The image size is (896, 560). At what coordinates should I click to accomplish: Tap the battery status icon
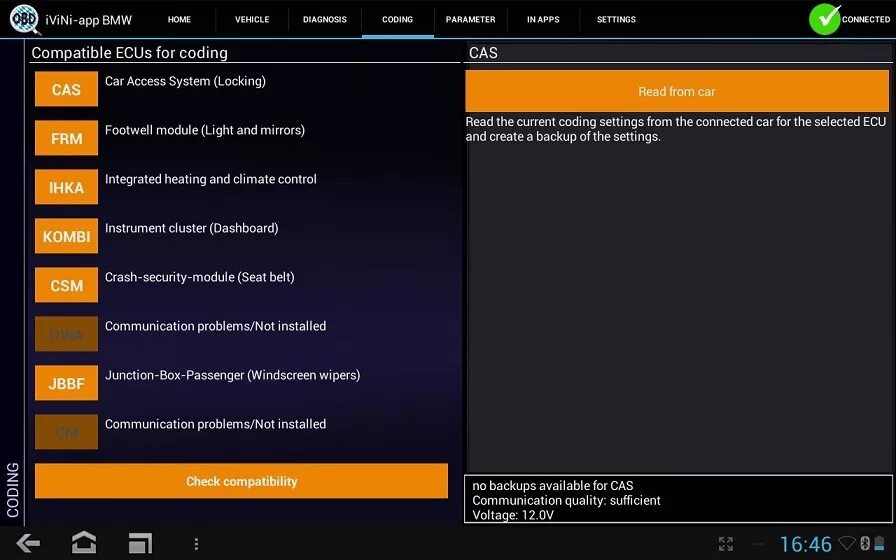pyautogui.click(x=879, y=543)
